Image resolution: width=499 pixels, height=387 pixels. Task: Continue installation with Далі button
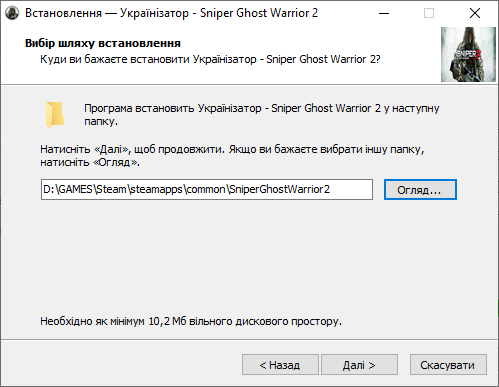coord(359,365)
